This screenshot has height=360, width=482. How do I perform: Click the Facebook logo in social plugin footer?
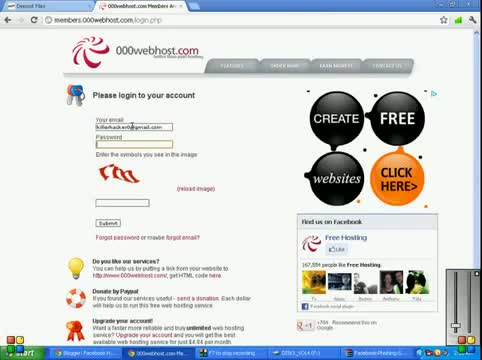[x=305, y=306]
